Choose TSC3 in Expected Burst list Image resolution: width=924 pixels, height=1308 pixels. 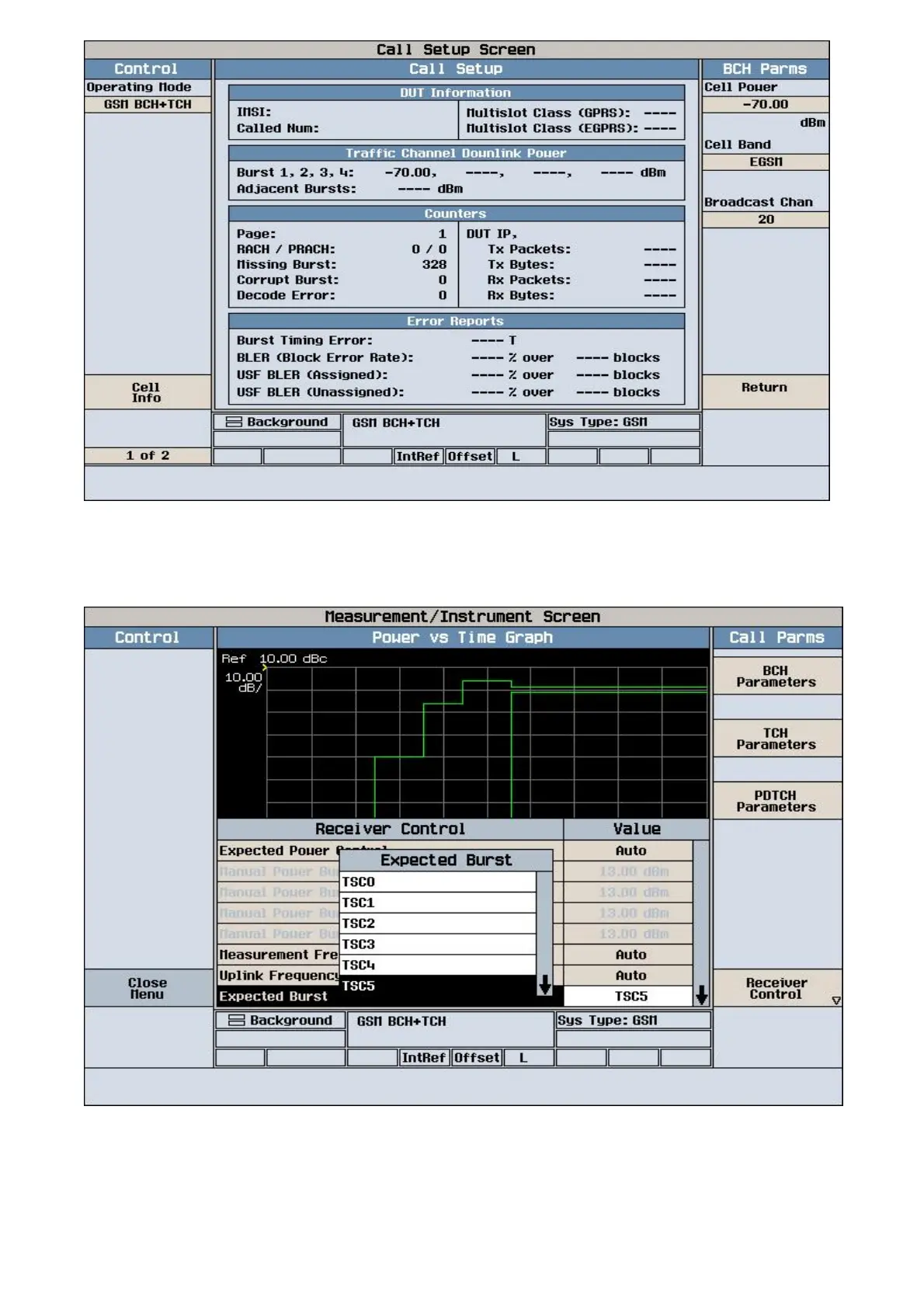(438, 944)
